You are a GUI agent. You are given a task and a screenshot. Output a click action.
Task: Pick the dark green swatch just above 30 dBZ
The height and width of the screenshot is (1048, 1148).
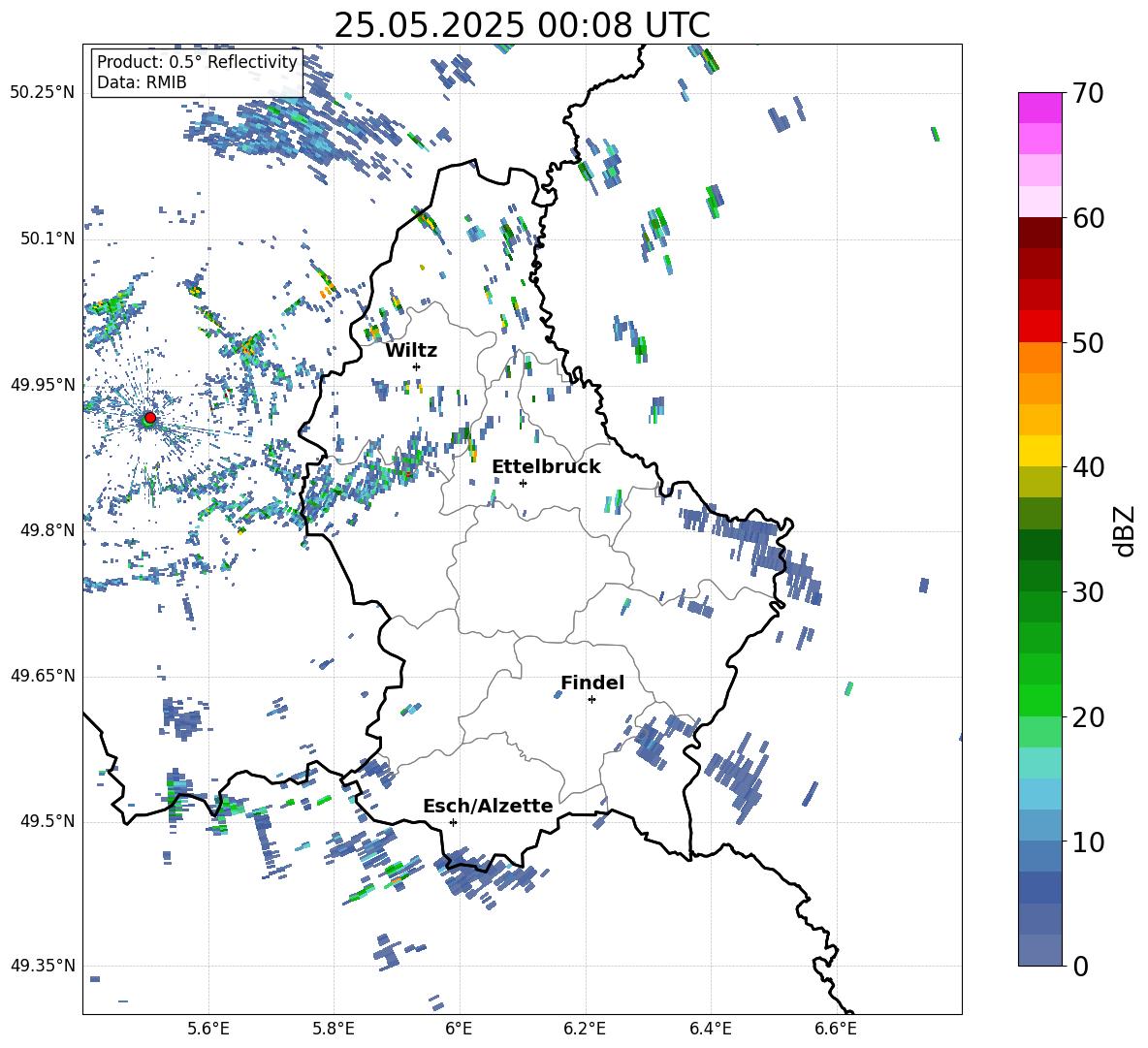(x=1039, y=576)
